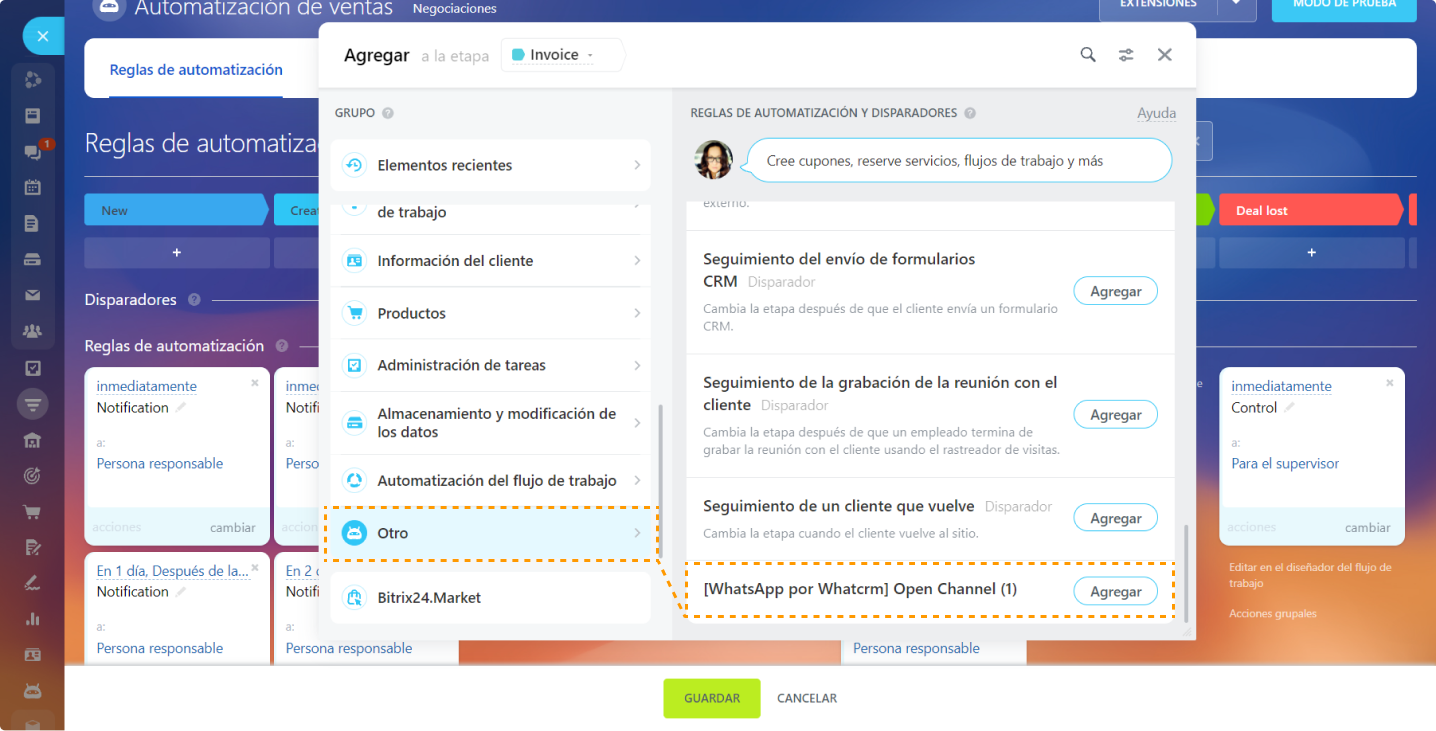The height and width of the screenshot is (731, 1436).
Task: Open the filter settings sliders icon
Action: tap(1126, 55)
